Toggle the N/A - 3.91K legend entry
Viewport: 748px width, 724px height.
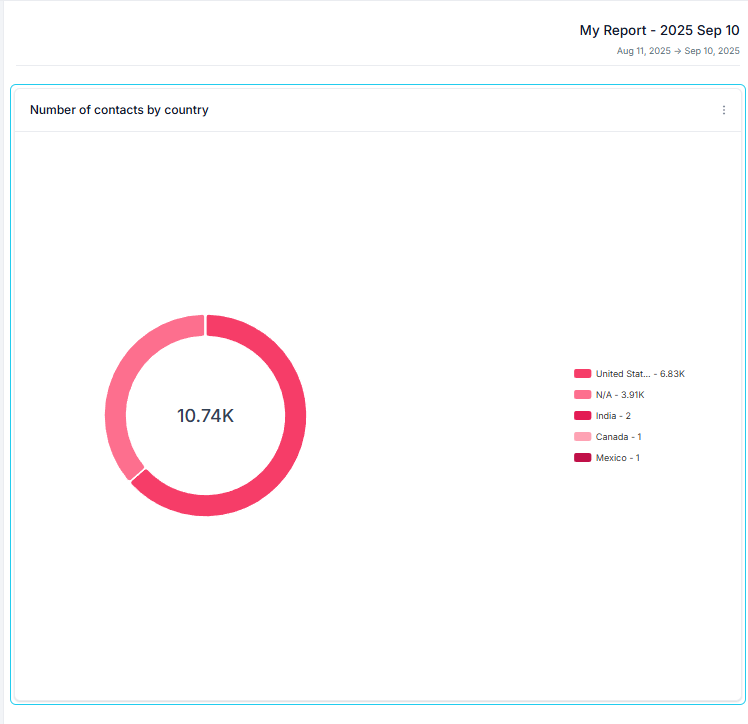620,395
